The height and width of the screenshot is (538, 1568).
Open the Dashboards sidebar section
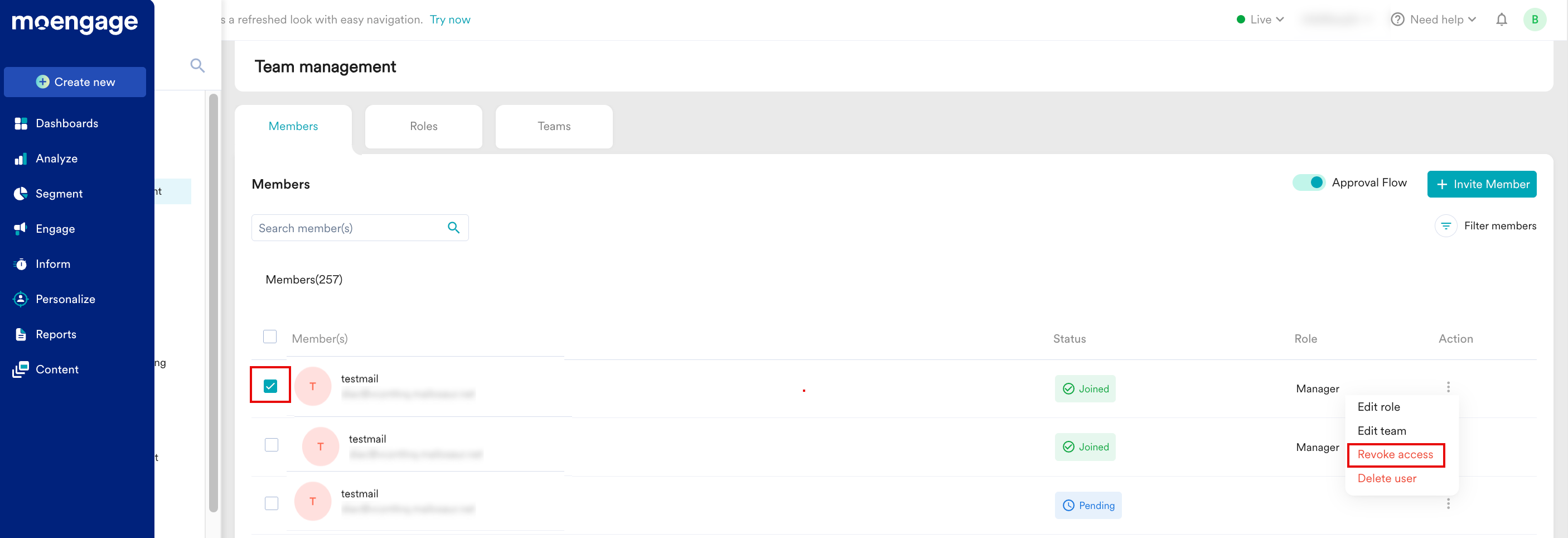pos(66,123)
